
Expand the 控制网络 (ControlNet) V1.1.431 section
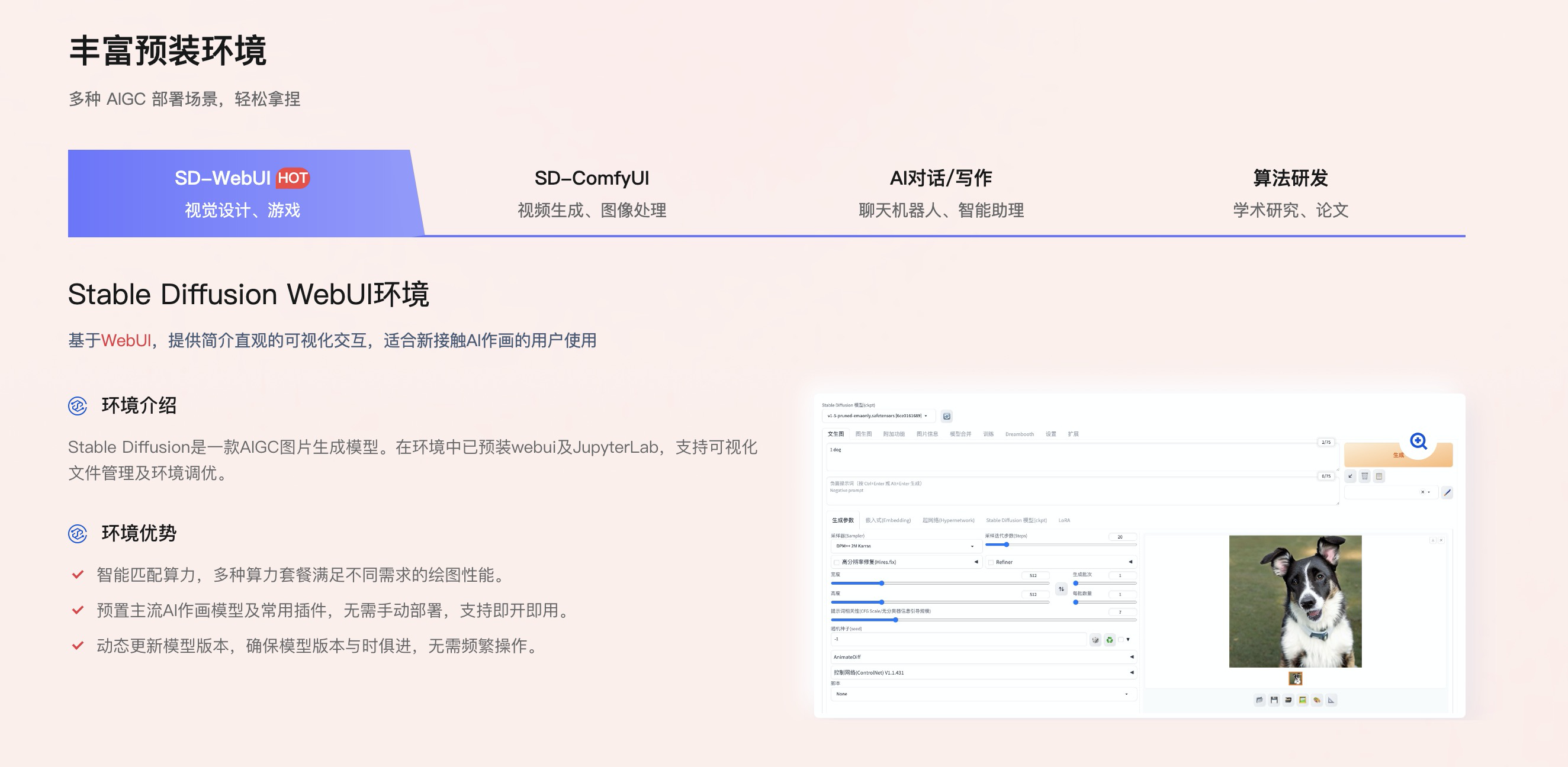pos(984,673)
